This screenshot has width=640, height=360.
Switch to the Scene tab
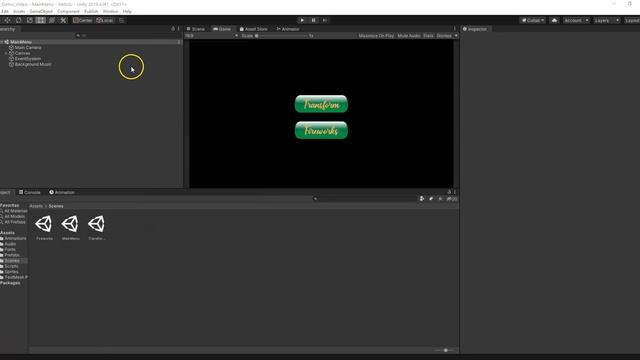pos(196,29)
